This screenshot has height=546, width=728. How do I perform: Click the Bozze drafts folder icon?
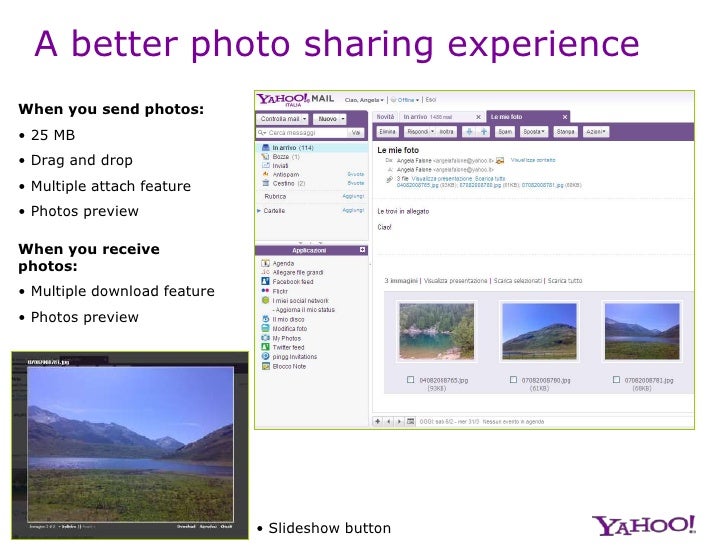pyautogui.click(x=266, y=157)
